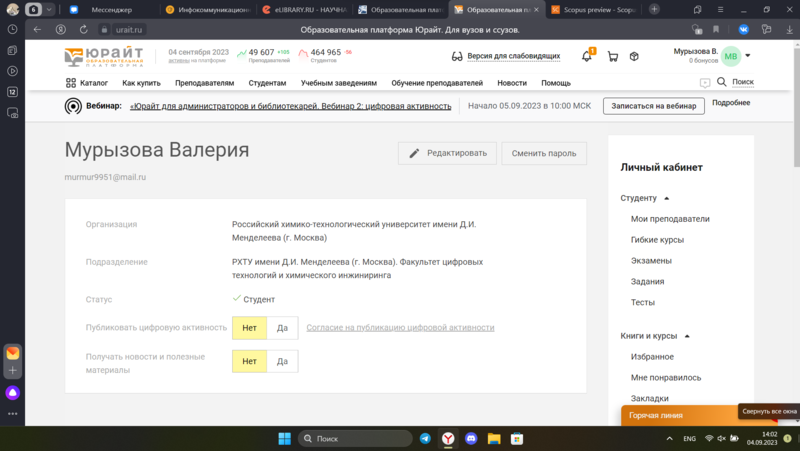Open the Студентам menu
This screenshot has height=451, width=800.
coord(267,83)
